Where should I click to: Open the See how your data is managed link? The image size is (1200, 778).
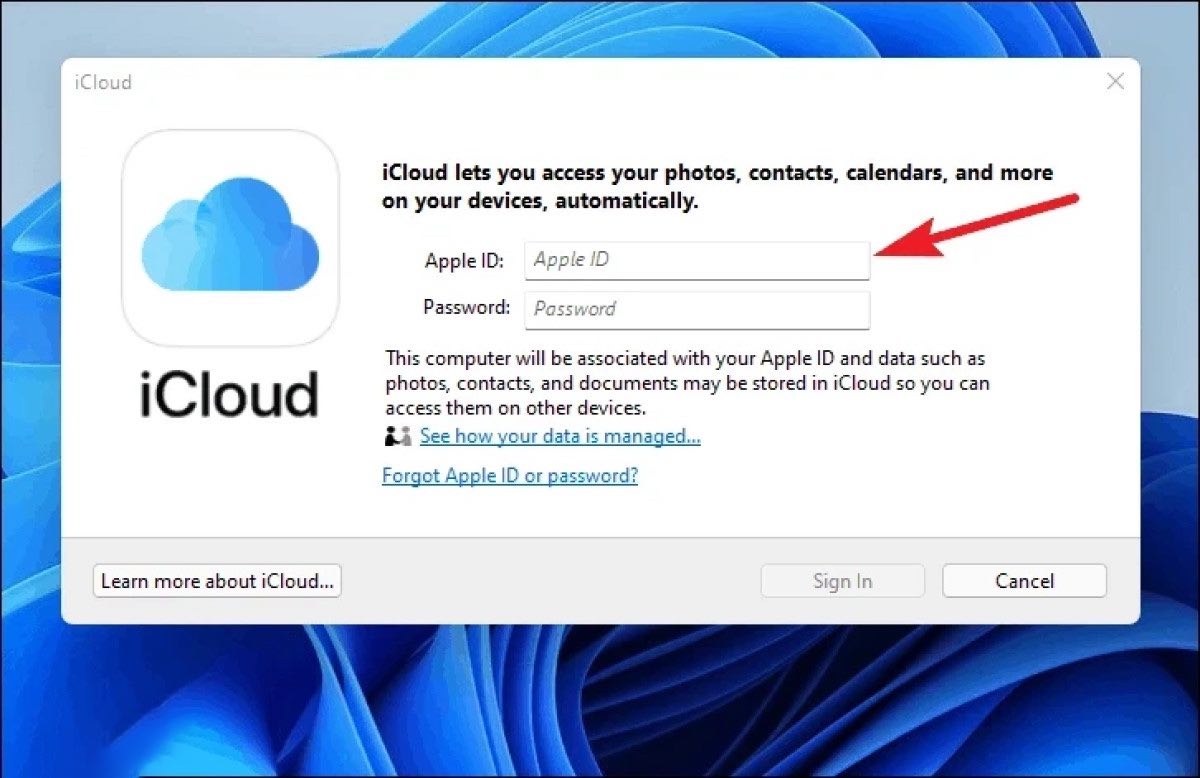560,436
